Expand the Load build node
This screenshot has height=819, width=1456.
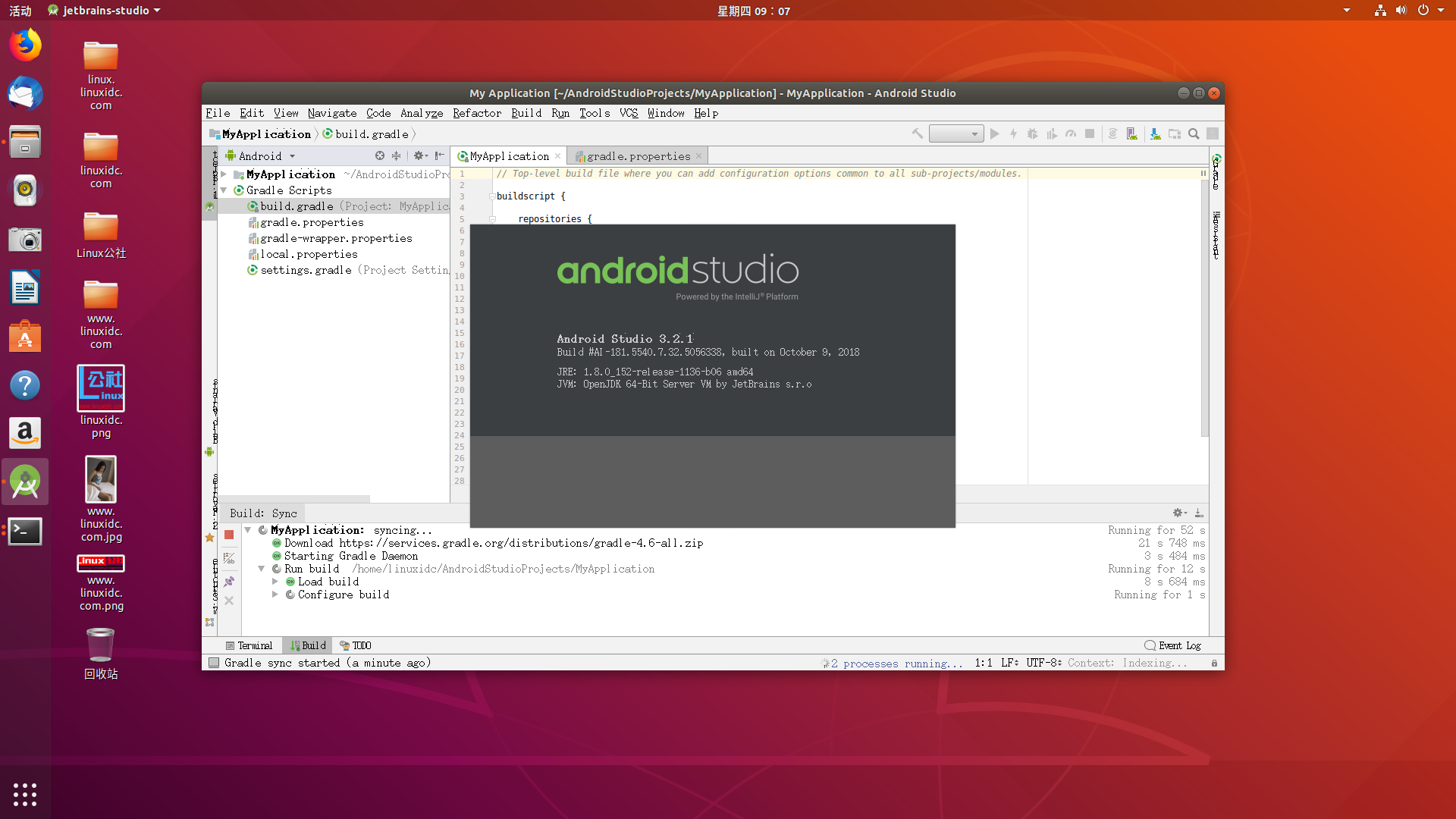point(275,582)
